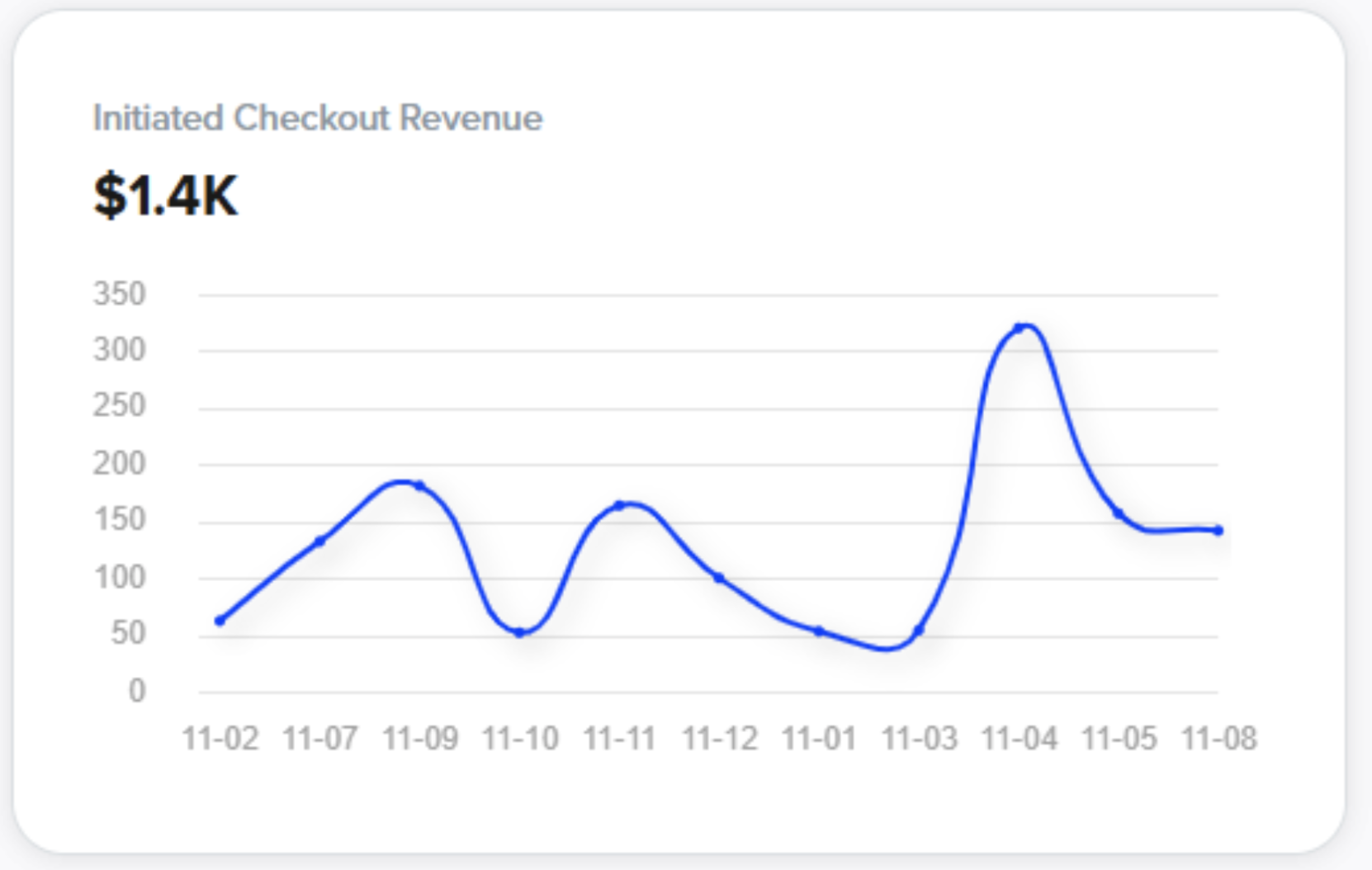Select the 11-09 data point on line

coord(419,485)
